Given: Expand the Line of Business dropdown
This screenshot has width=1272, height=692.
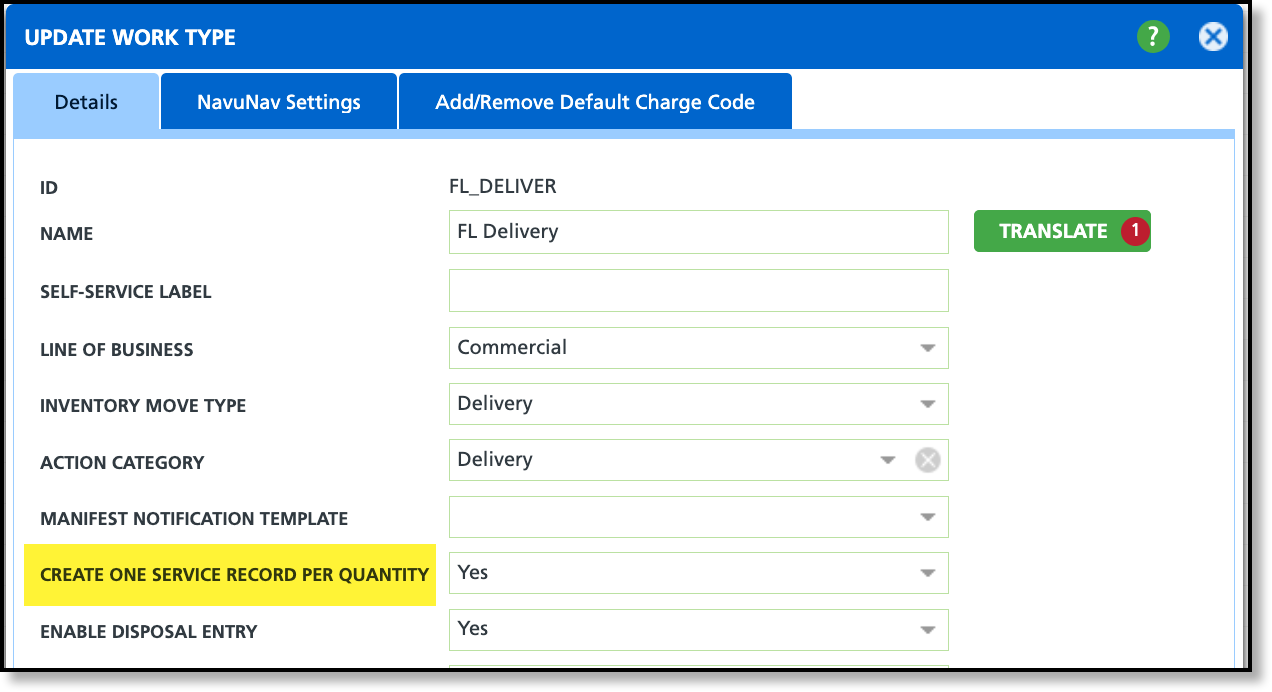Looking at the screenshot, I should pos(927,348).
